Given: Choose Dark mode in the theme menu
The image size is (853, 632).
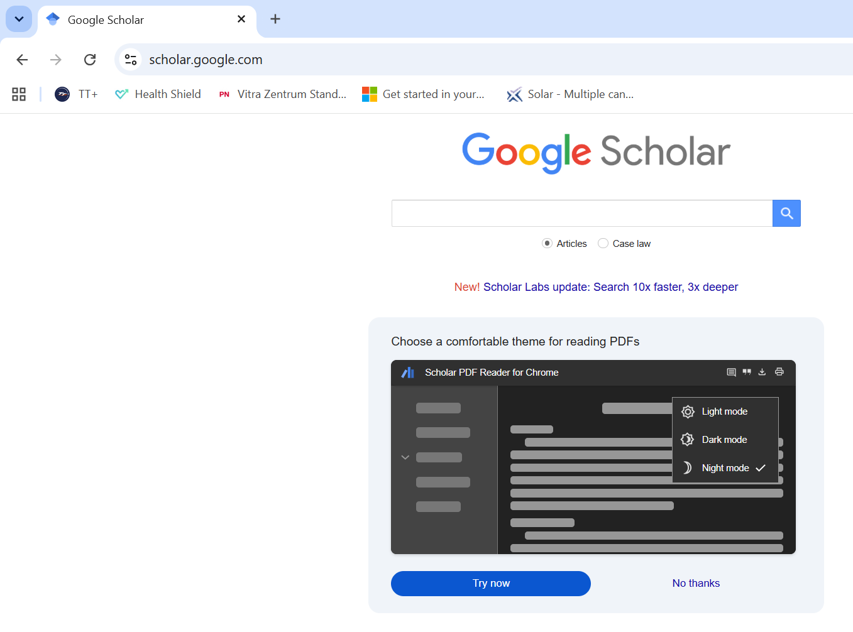Looking at the screenshot, I should click(x=725, y=439).
